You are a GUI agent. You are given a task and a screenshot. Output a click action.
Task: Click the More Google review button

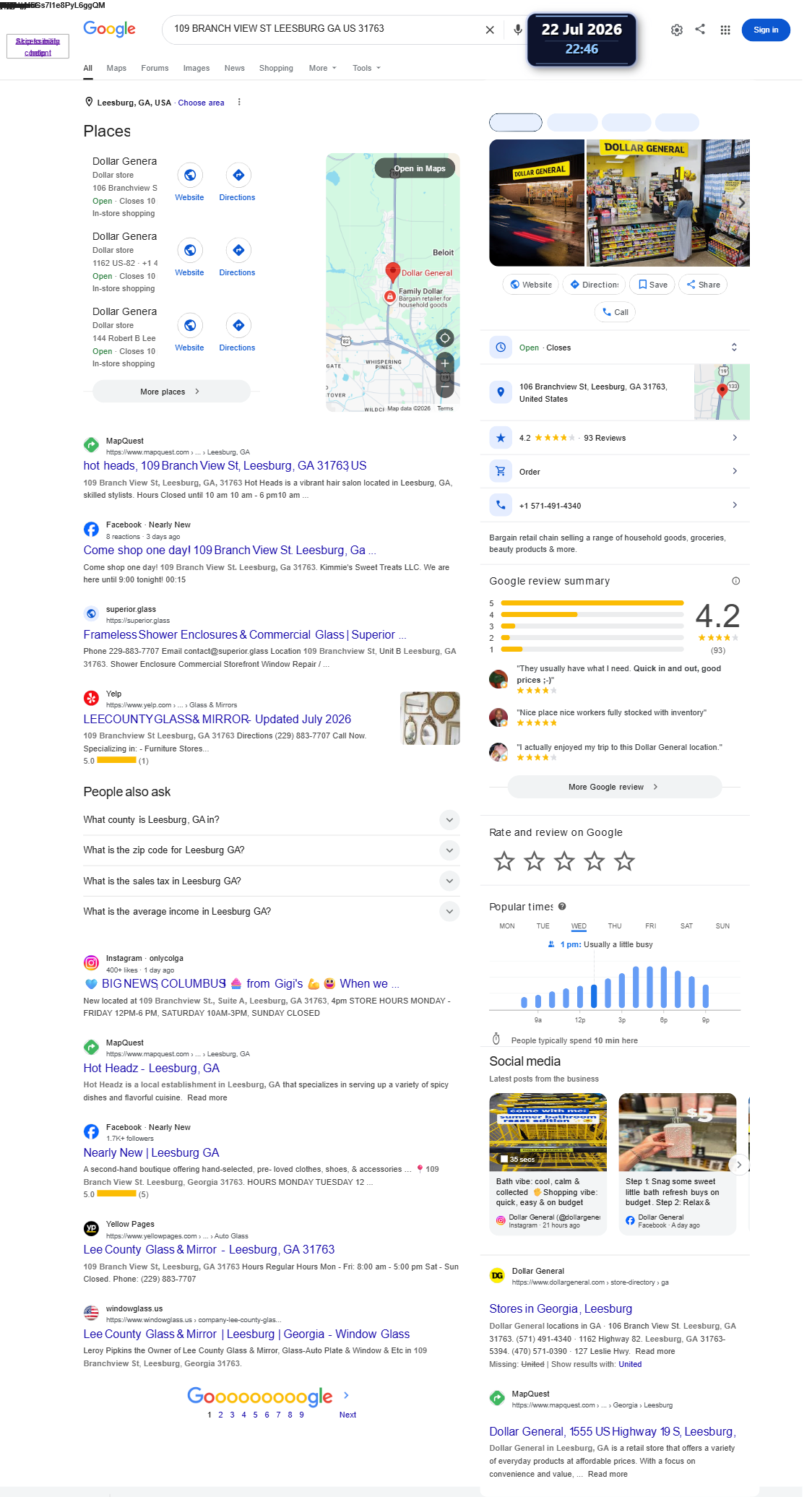[x=615, y=787]
